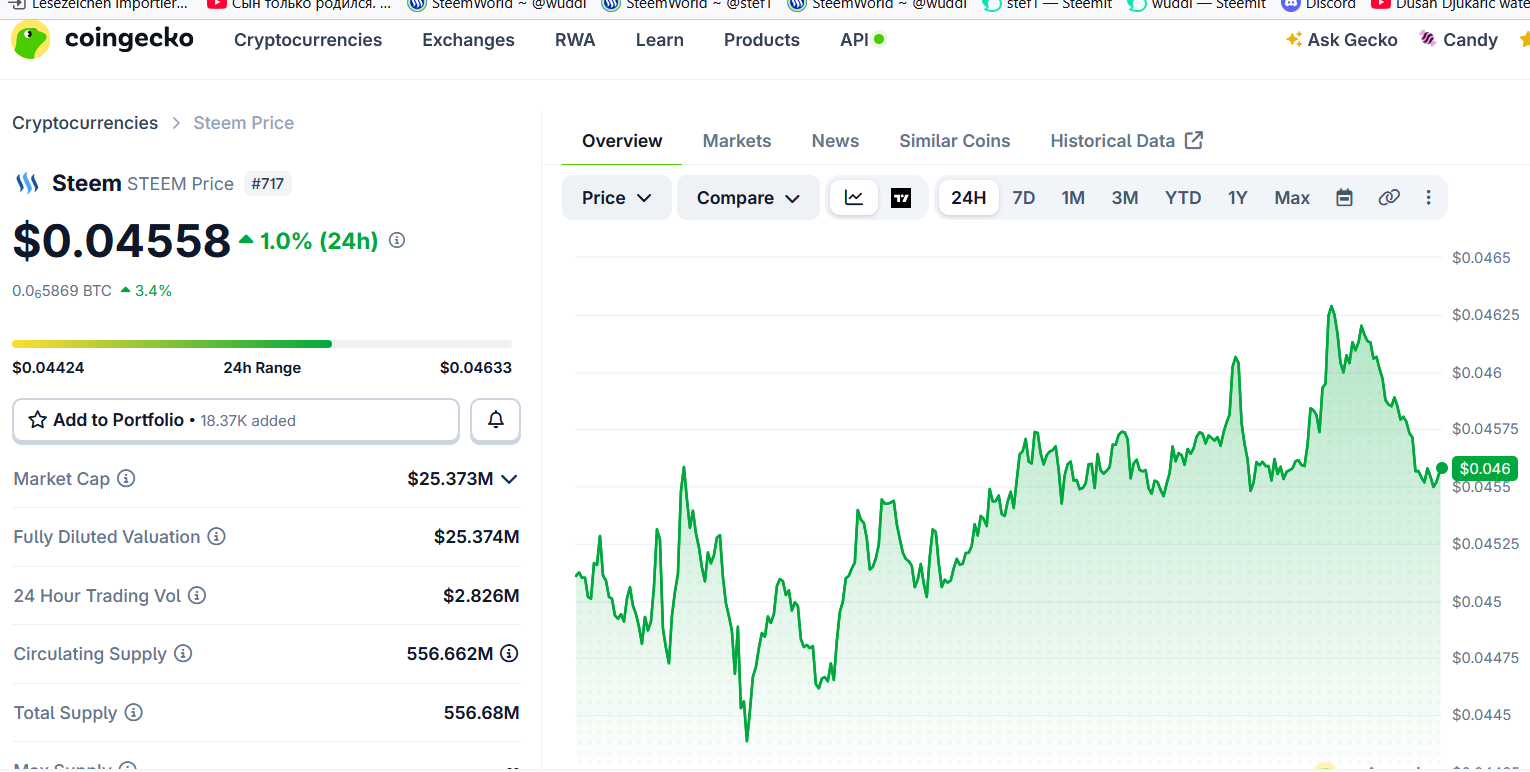Click the BTC price text below price
1530x772 pixels.
pos(62,291)
